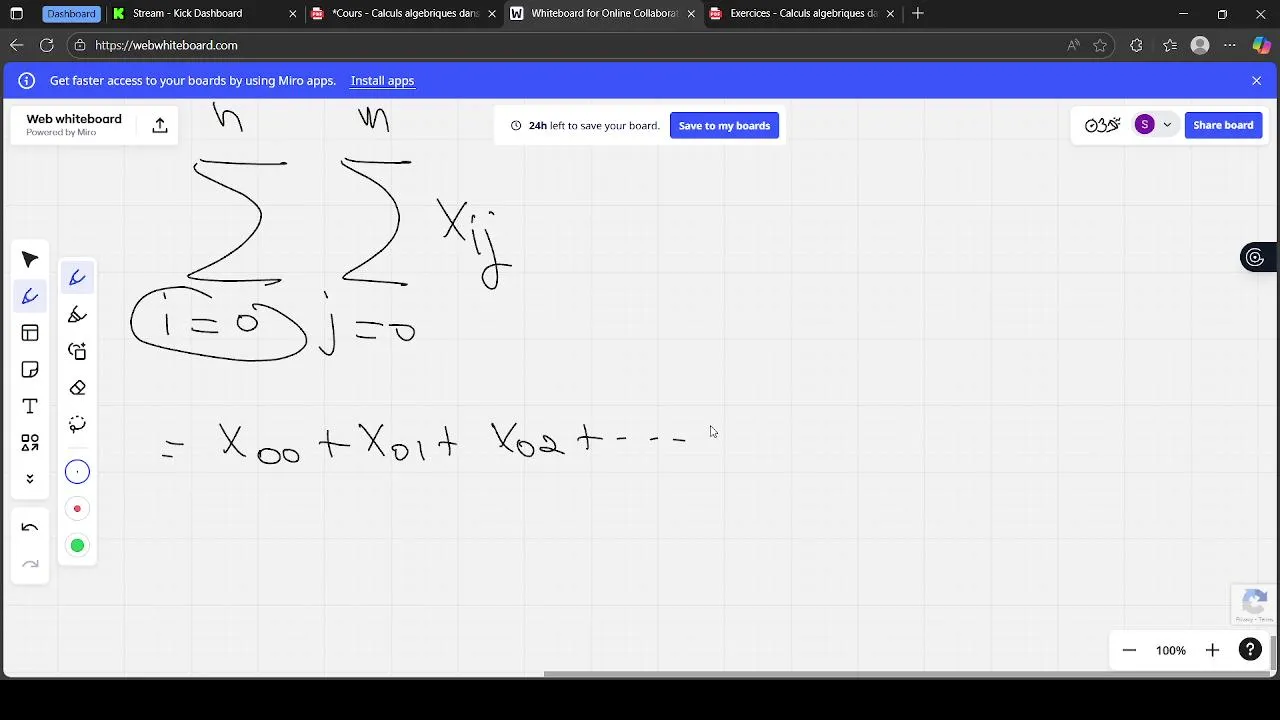Close the Stream - Kick Dashboard tab
1280x720 pixels.
click(293, 14)
